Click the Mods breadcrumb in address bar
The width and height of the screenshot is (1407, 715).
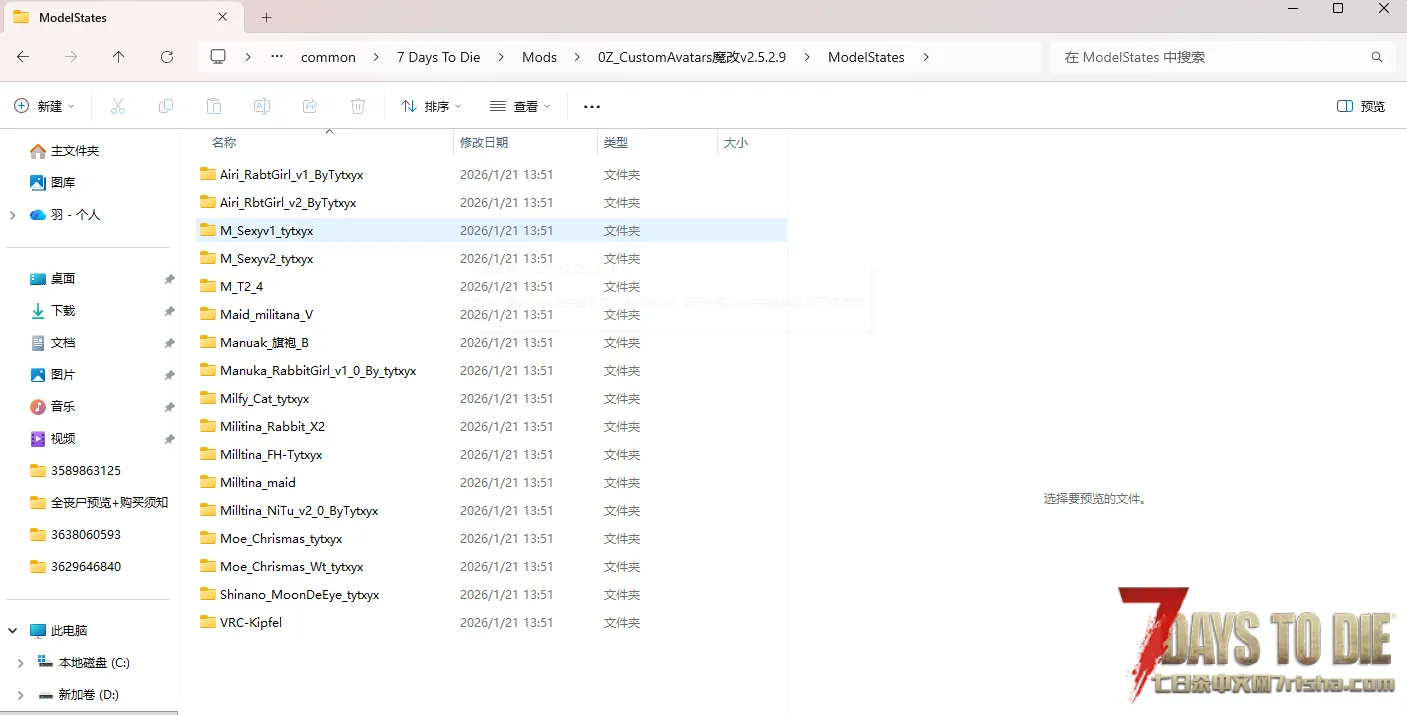(x=539, y=57)
